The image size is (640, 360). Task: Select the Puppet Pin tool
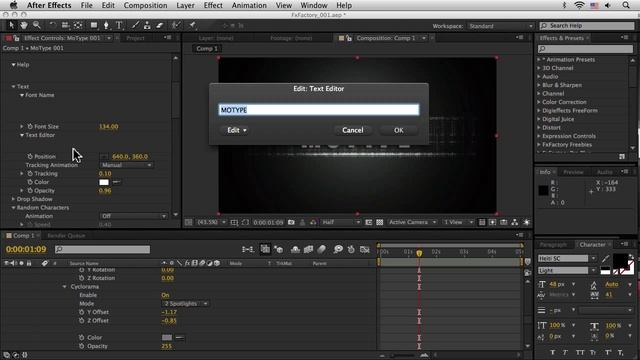(192, 25)
